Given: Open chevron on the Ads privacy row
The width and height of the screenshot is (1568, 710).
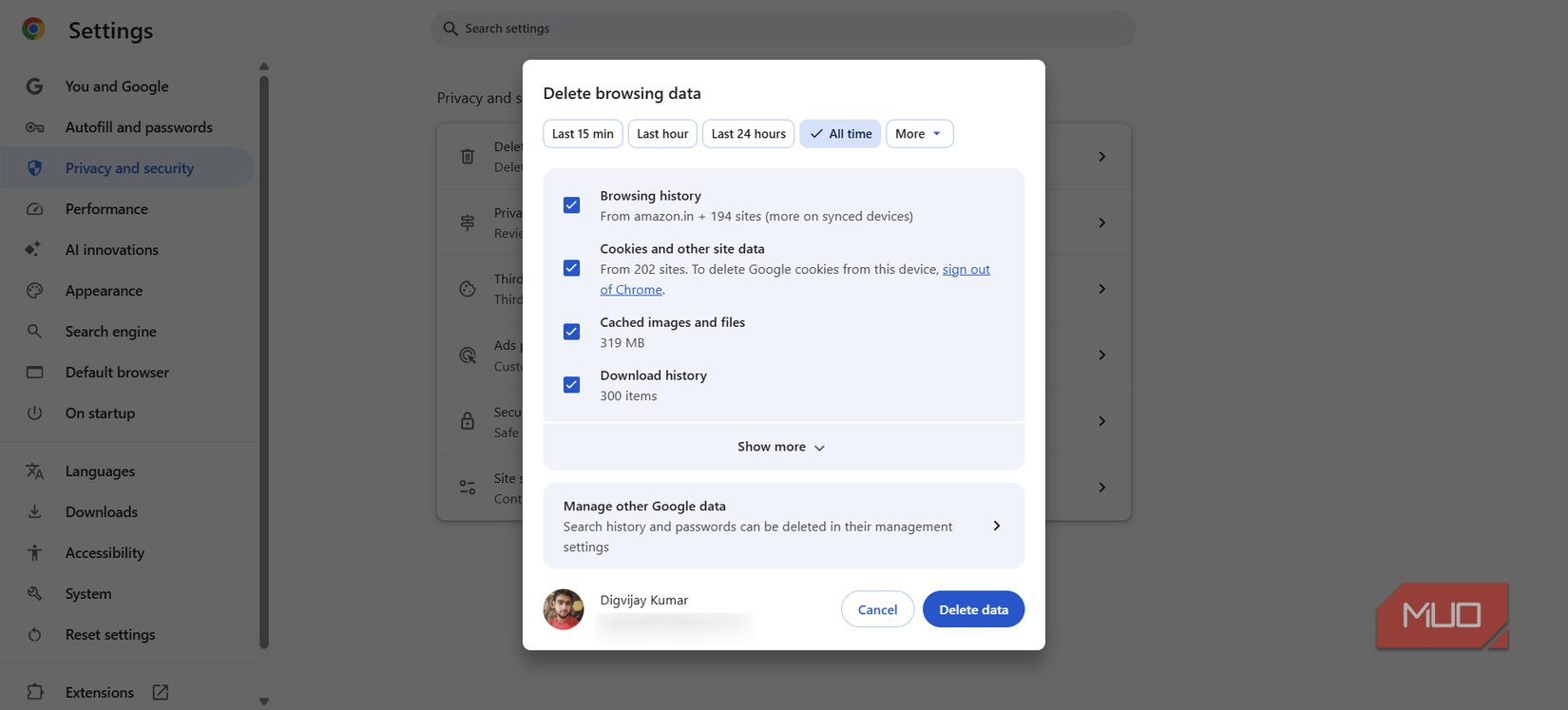Looking at the screenshot, I should [1101, 355].
